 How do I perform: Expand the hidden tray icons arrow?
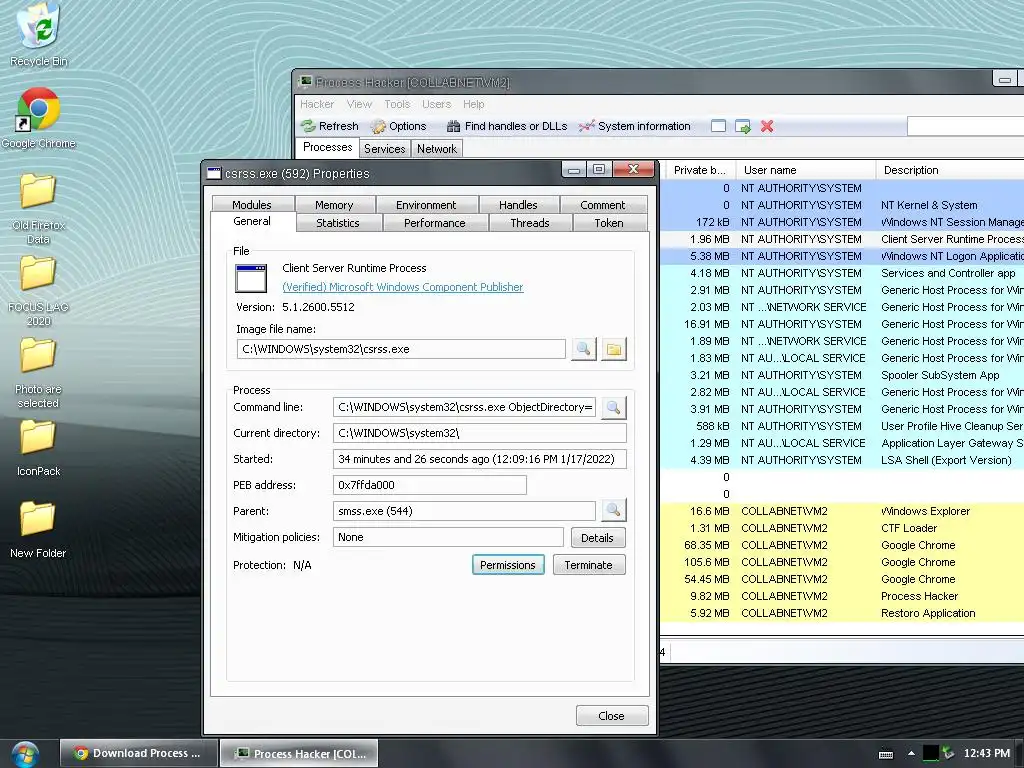point(911,754)
